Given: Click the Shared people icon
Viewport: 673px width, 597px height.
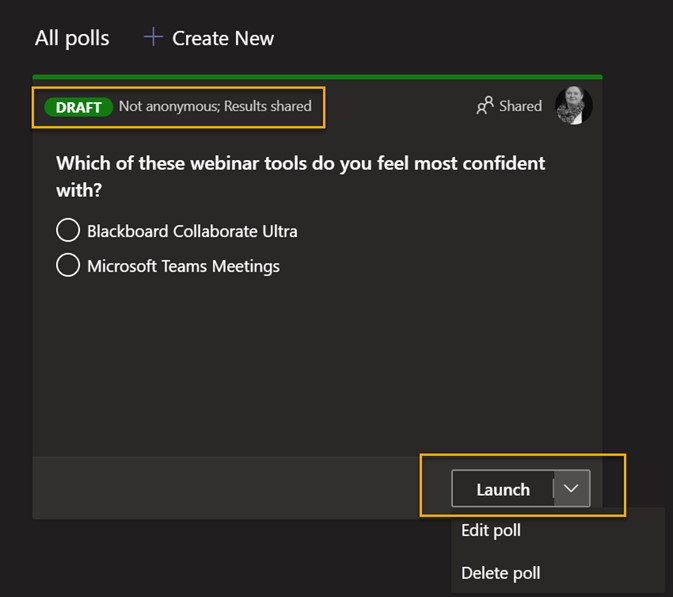Looking at the screenshot, I should [485, 106].
